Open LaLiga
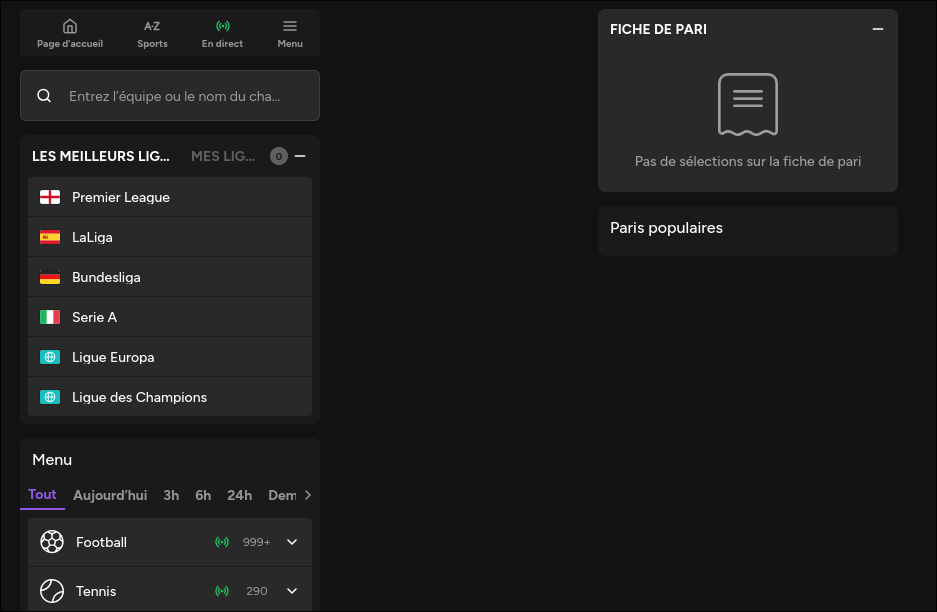This screenshot has width=937, height=612. click(x=170, y=237)
